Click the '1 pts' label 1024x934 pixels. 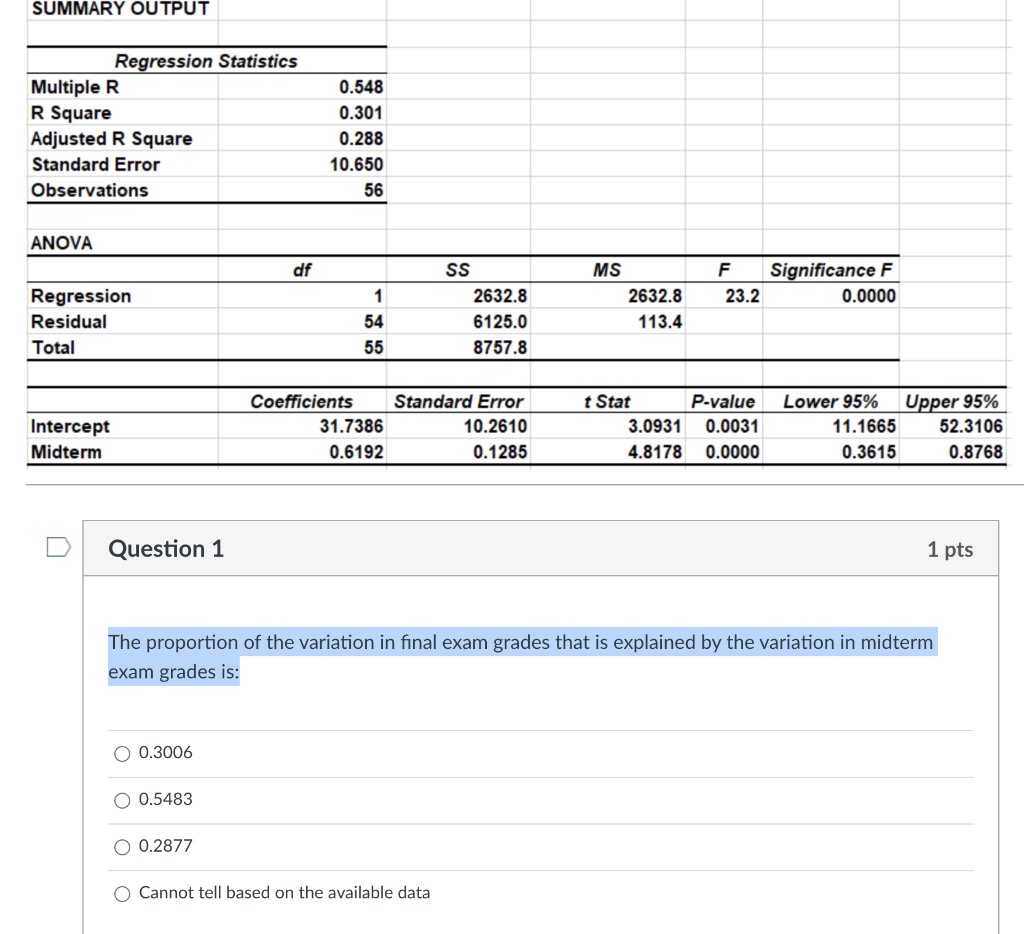pyautogui.click(x=948, y=548)
